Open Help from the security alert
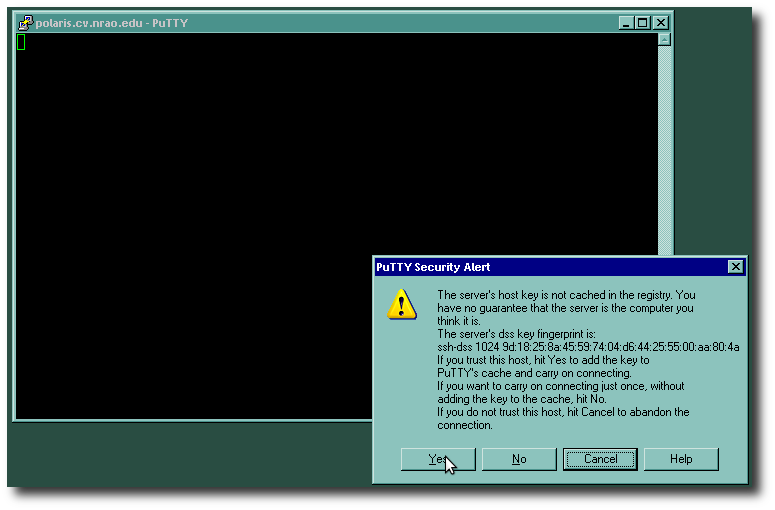 [681, 459]
